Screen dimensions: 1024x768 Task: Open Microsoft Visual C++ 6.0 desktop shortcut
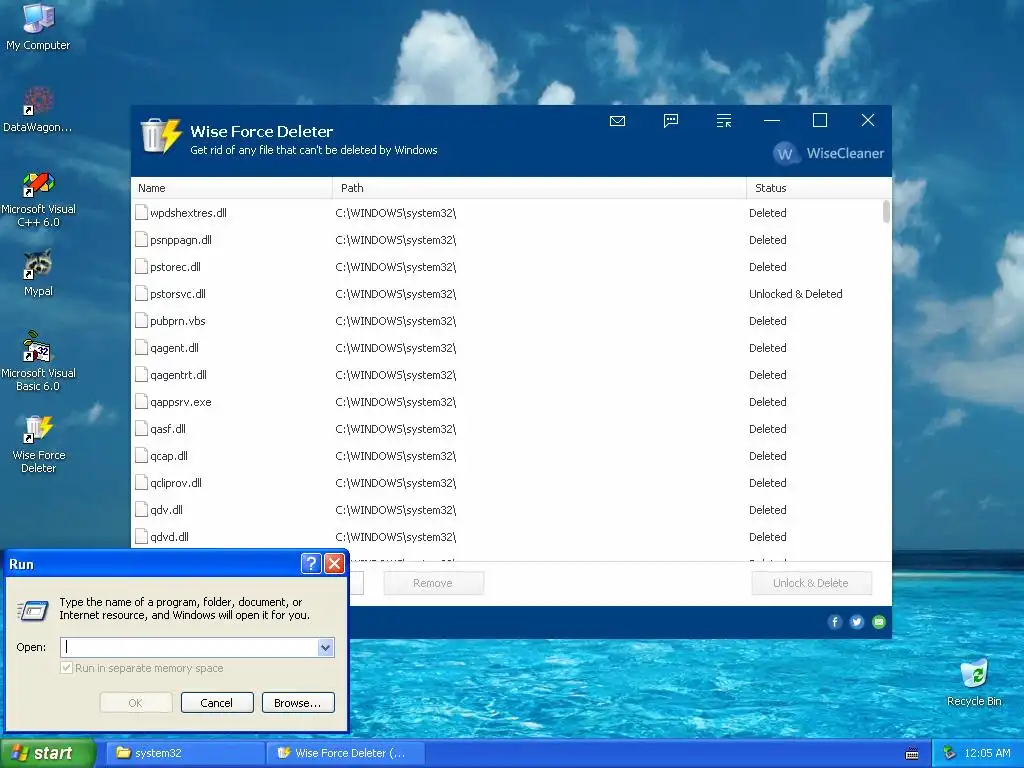38,199
